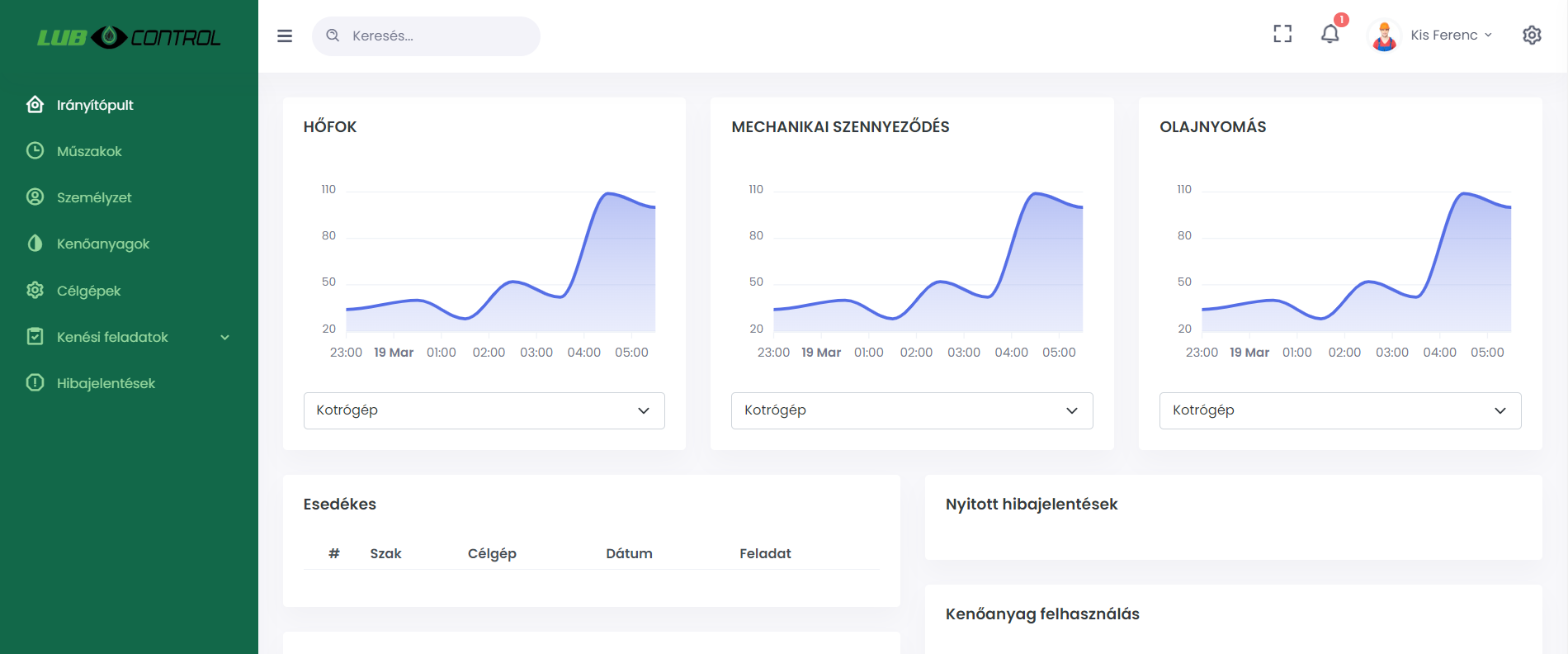Click the Kis Ferenc avatar image

click(1384, 36)
